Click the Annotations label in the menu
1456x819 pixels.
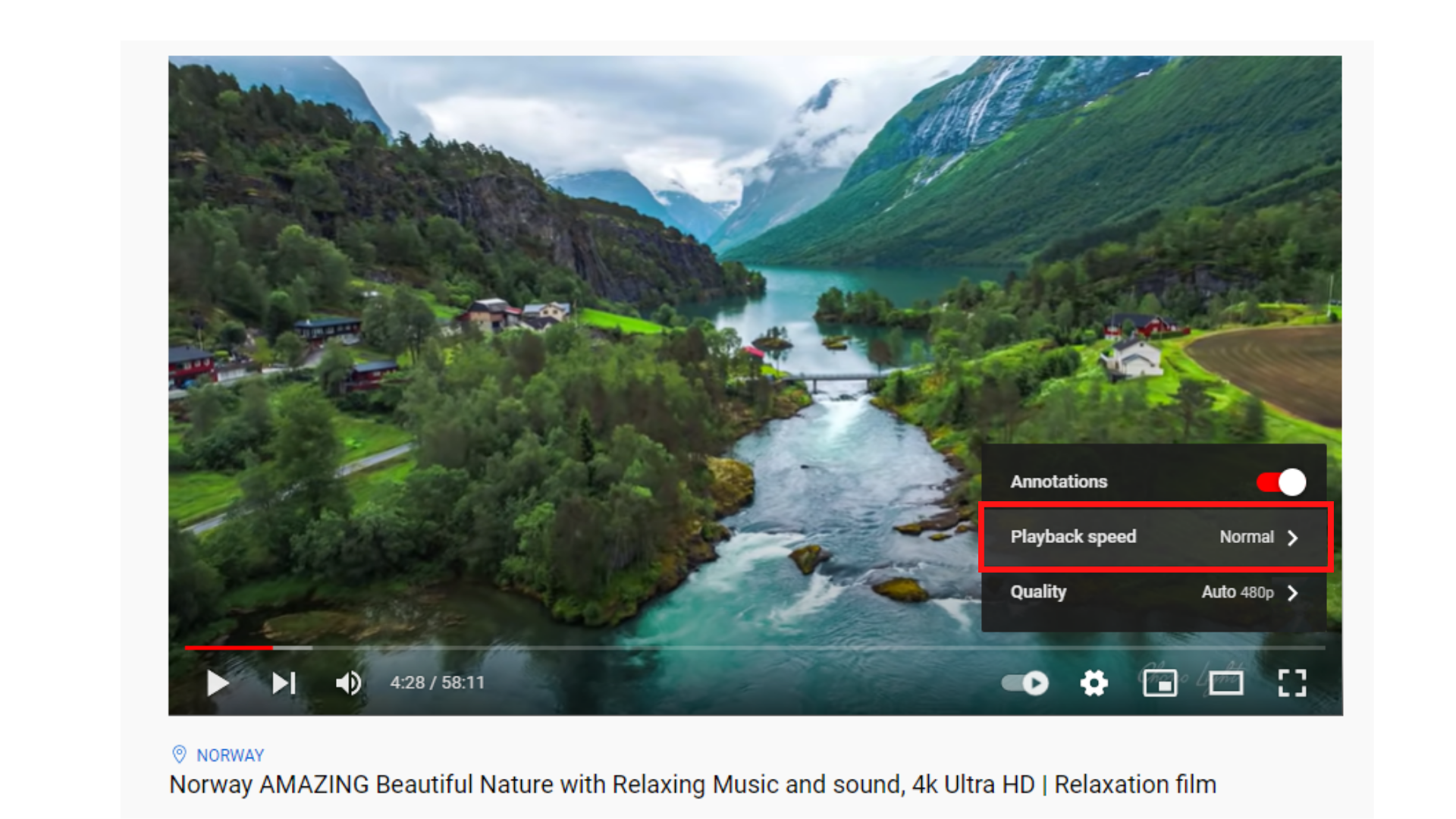click(x=1059, y=482)
